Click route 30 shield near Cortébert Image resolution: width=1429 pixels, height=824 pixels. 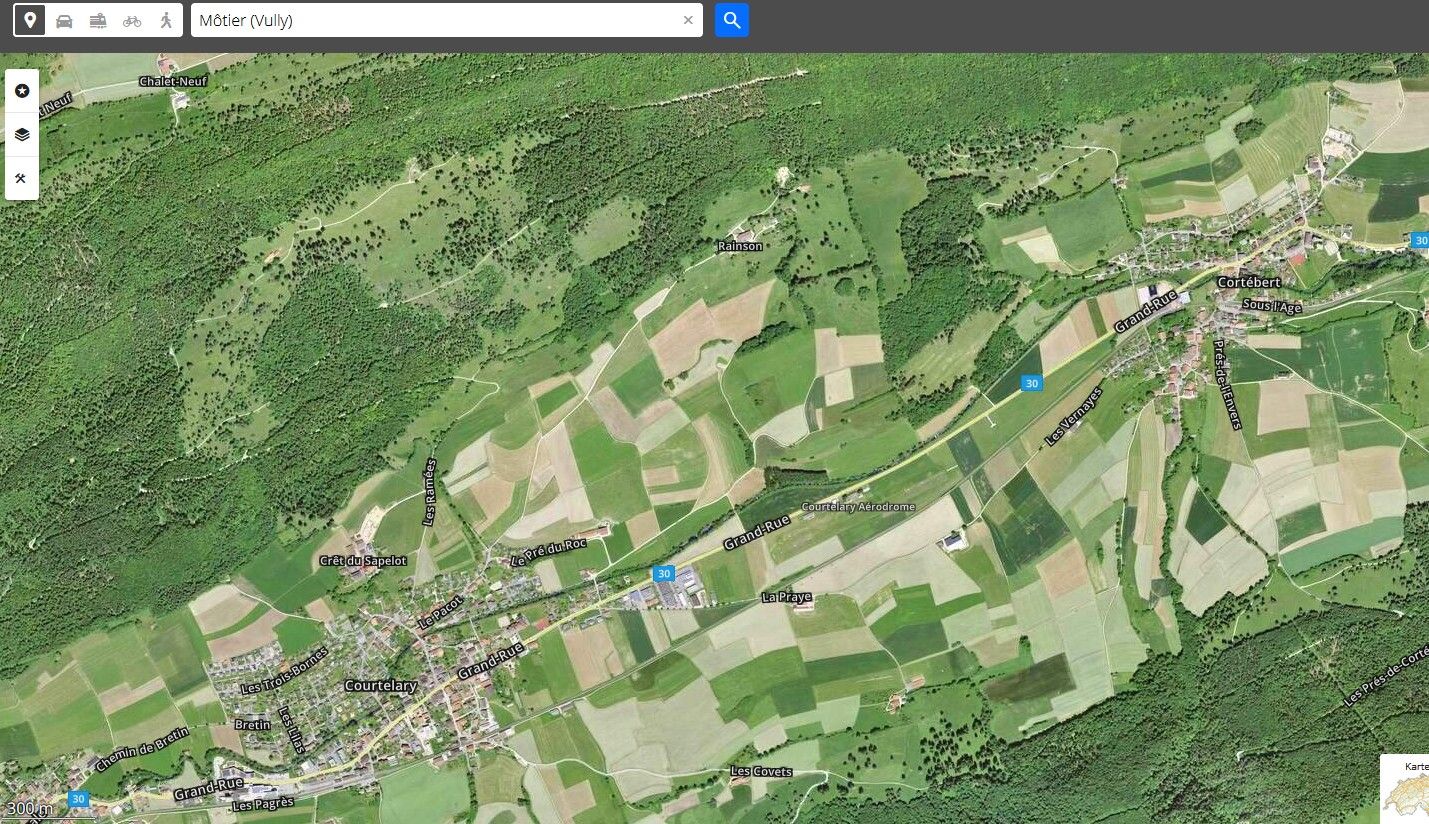pos(1420,240)
